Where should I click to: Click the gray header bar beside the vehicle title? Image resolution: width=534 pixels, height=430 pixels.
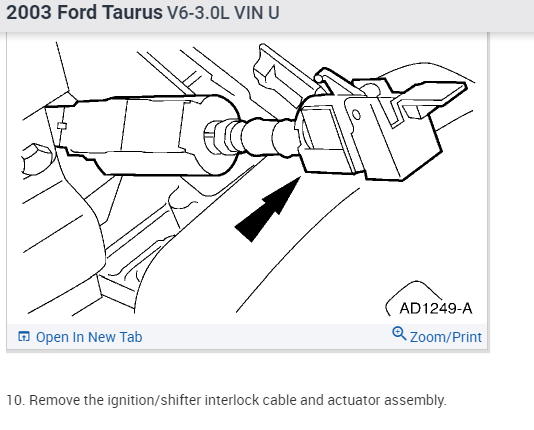coord(405,15)
